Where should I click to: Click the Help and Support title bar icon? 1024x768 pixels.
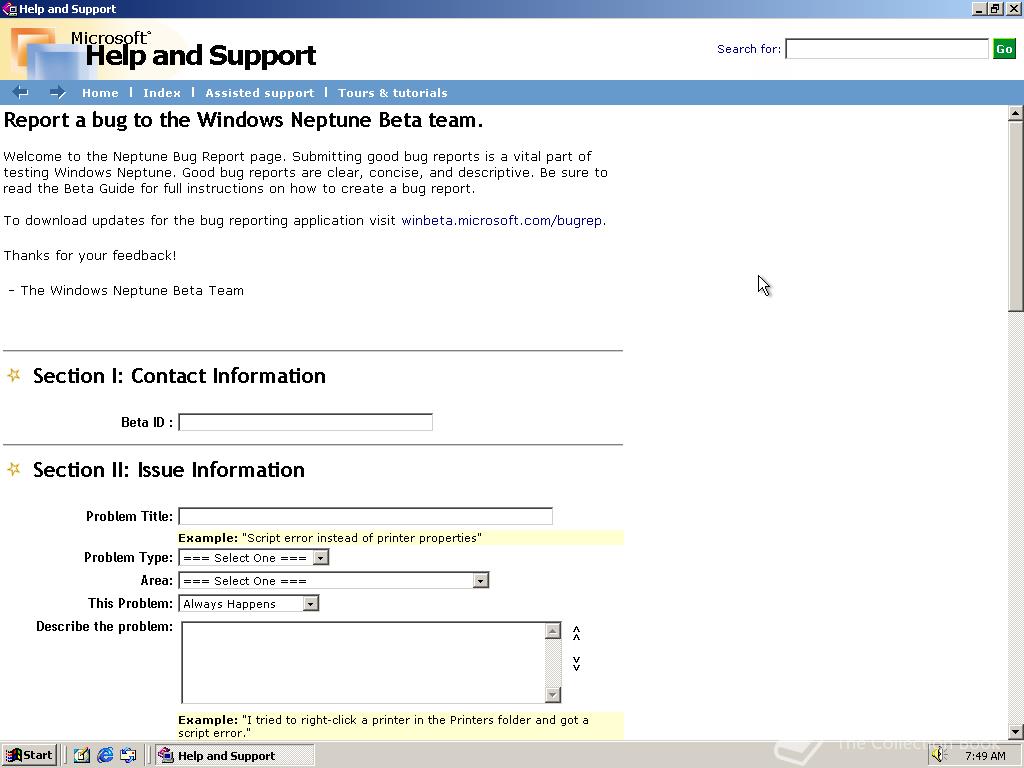pyautogui.click(x=9, y=9)
